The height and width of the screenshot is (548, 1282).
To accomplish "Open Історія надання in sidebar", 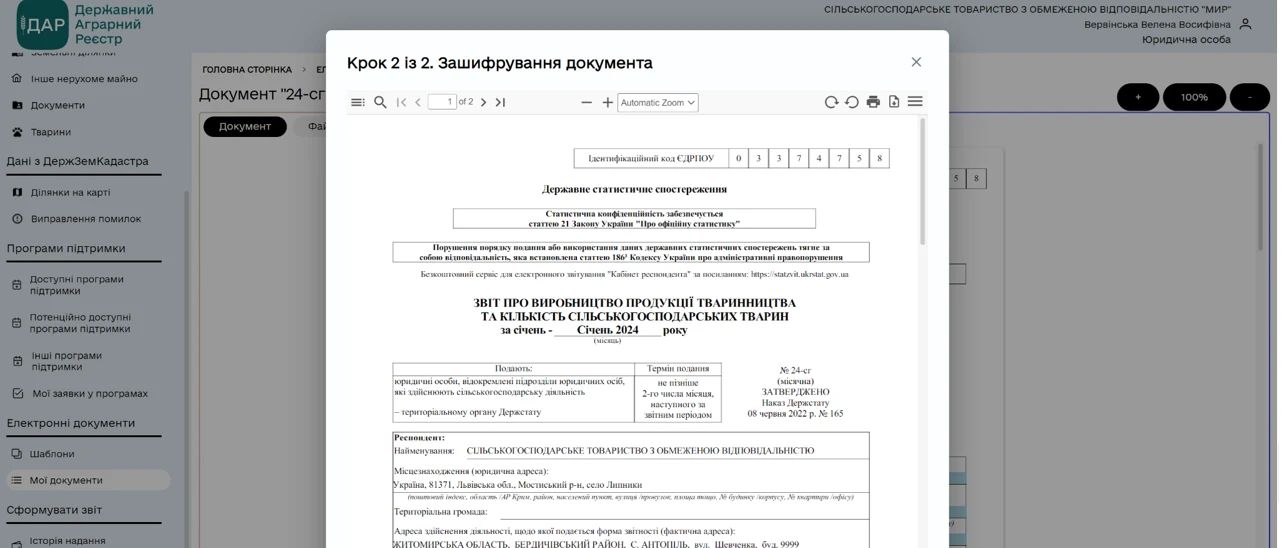I will tap(68, 542).
